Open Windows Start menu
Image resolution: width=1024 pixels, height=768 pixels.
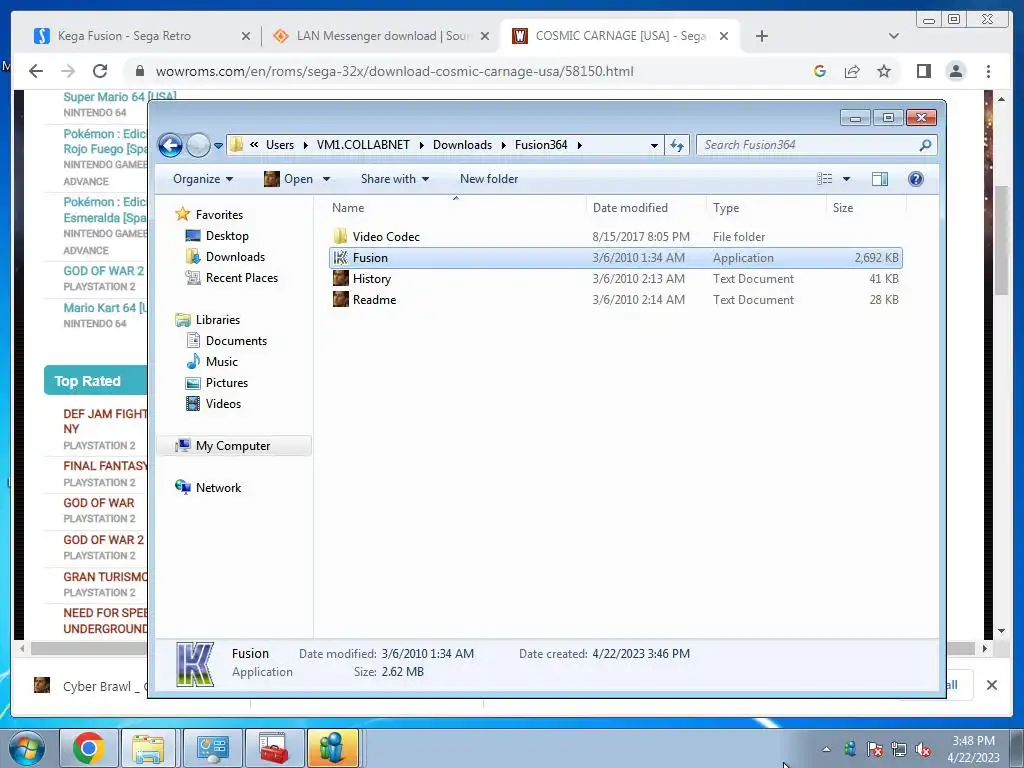coord(27,748)
